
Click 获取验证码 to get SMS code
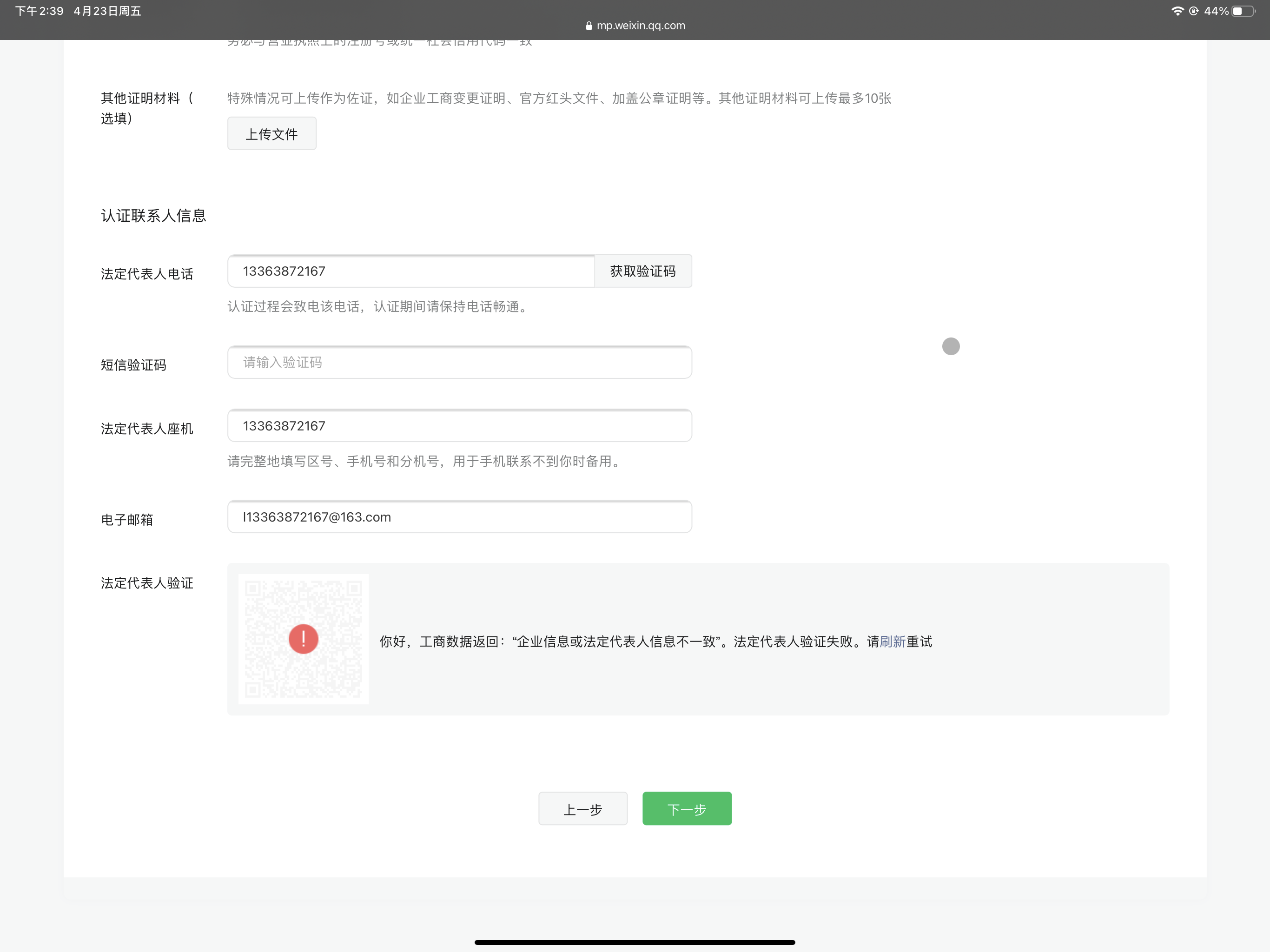(642, 271)
